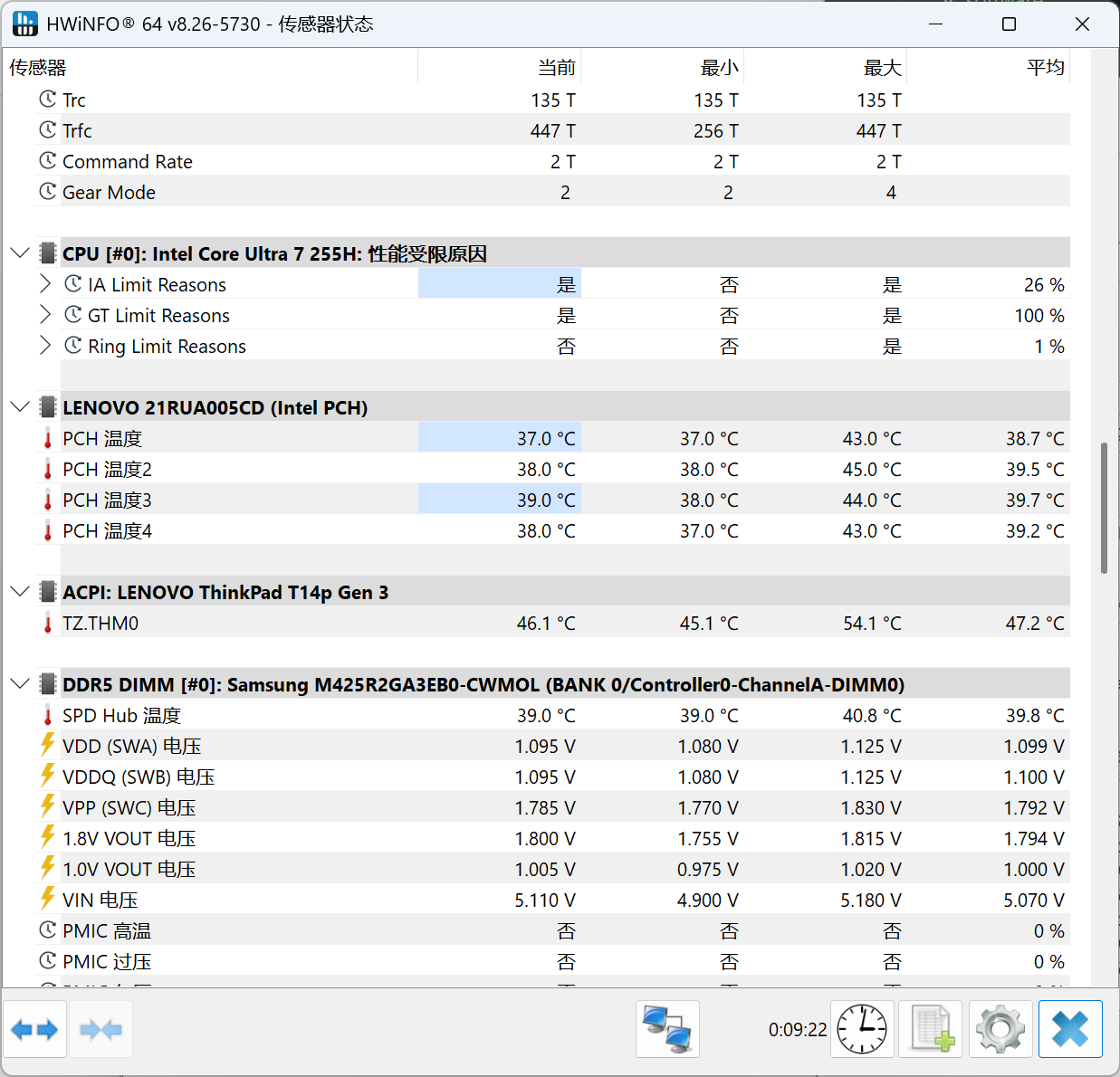Viewport: 1120px width, 1077px height.
Task: Select the IA Limit Reasons label
Action: (x=157, y=285)
